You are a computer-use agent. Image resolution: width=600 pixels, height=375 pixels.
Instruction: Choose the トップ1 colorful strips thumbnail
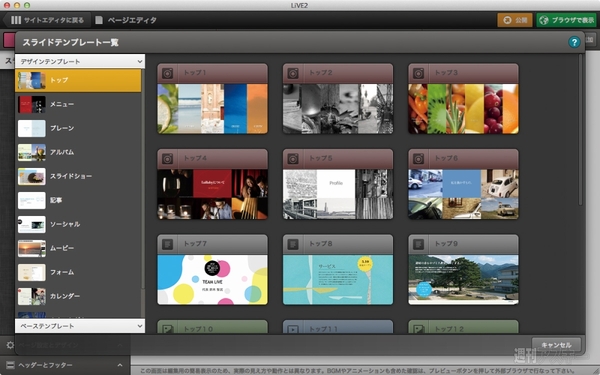click(212, 109)
